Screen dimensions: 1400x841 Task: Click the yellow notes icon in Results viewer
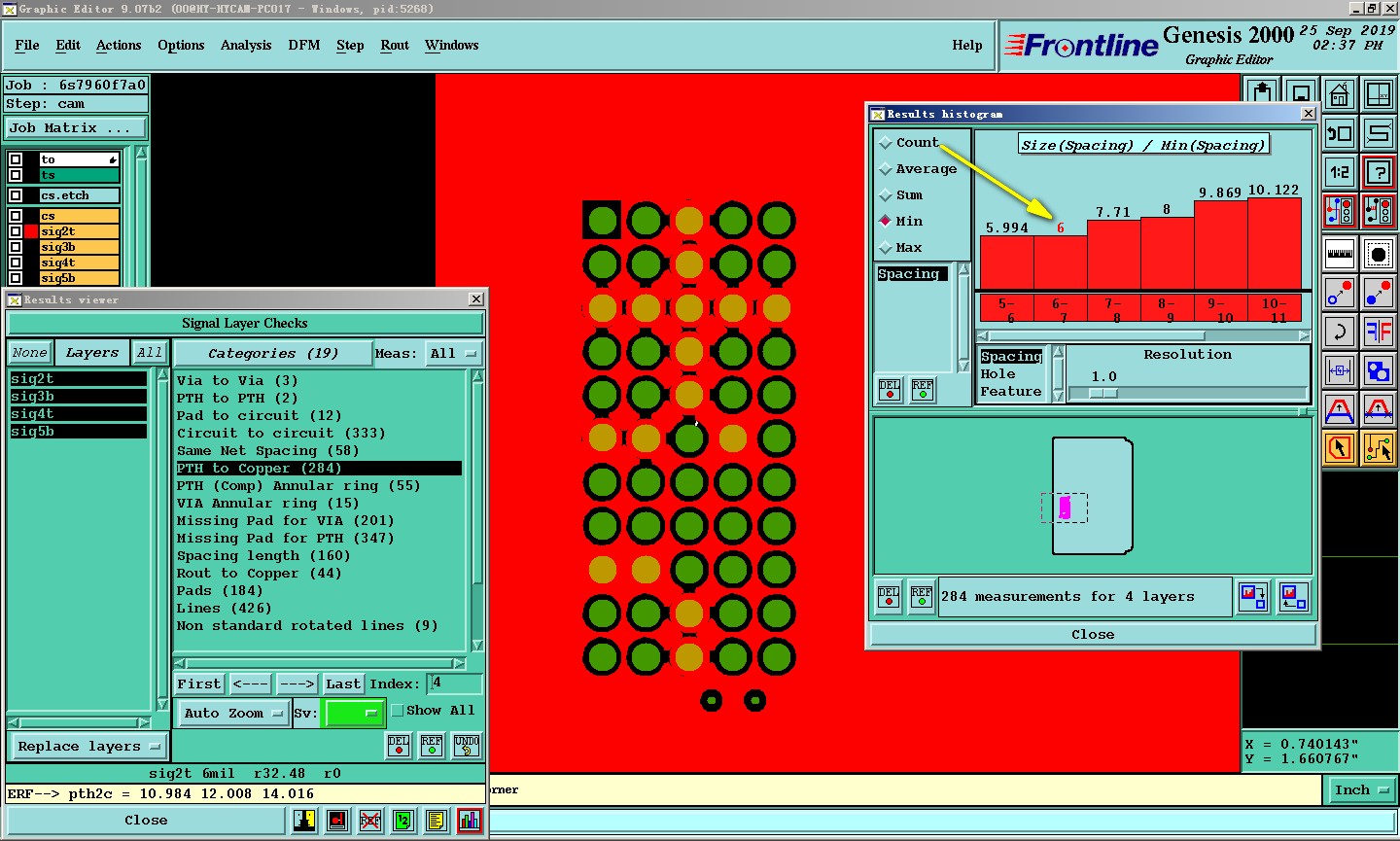tap(436, 821)
